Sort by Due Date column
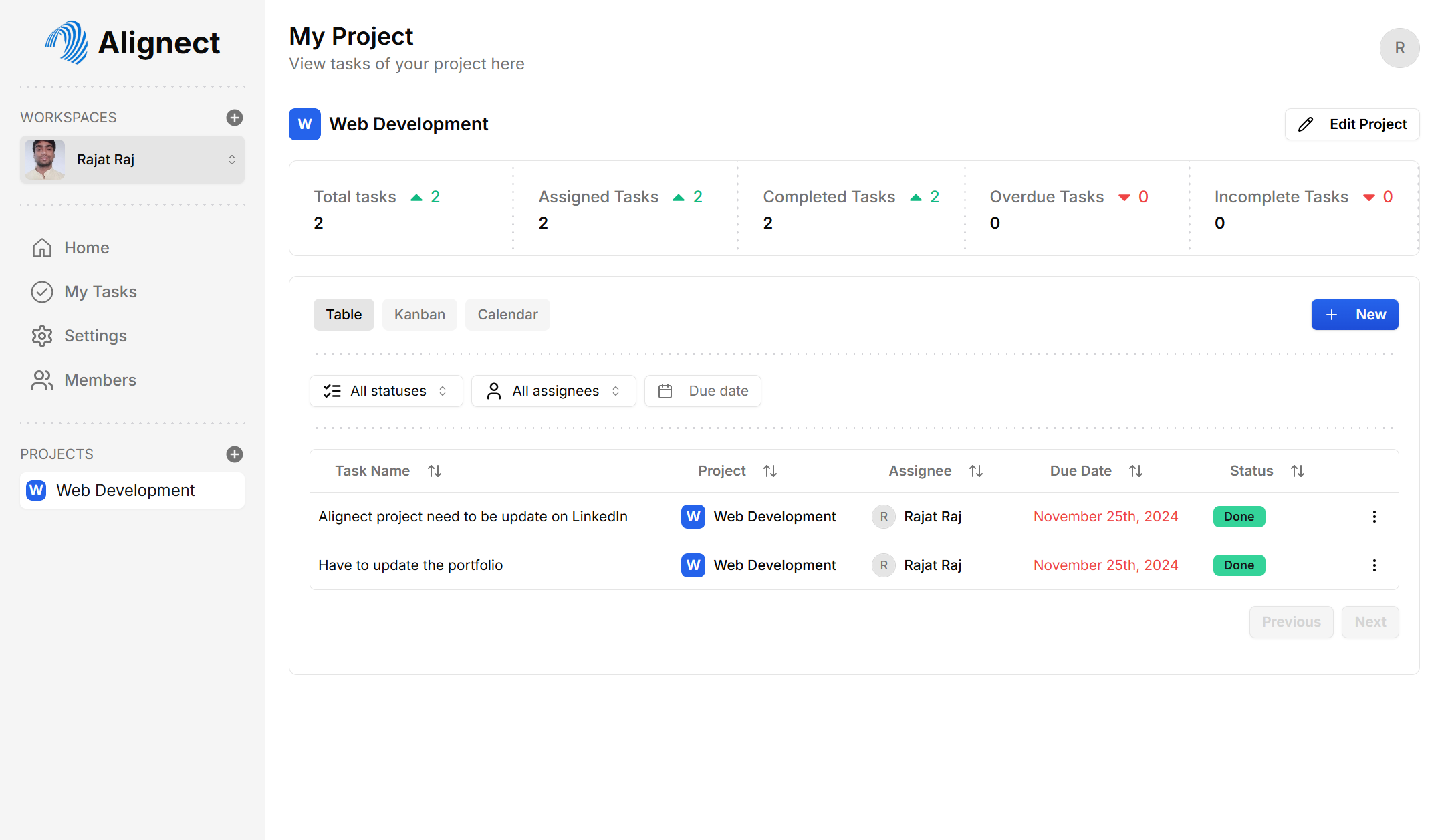 click(1096, 471)
